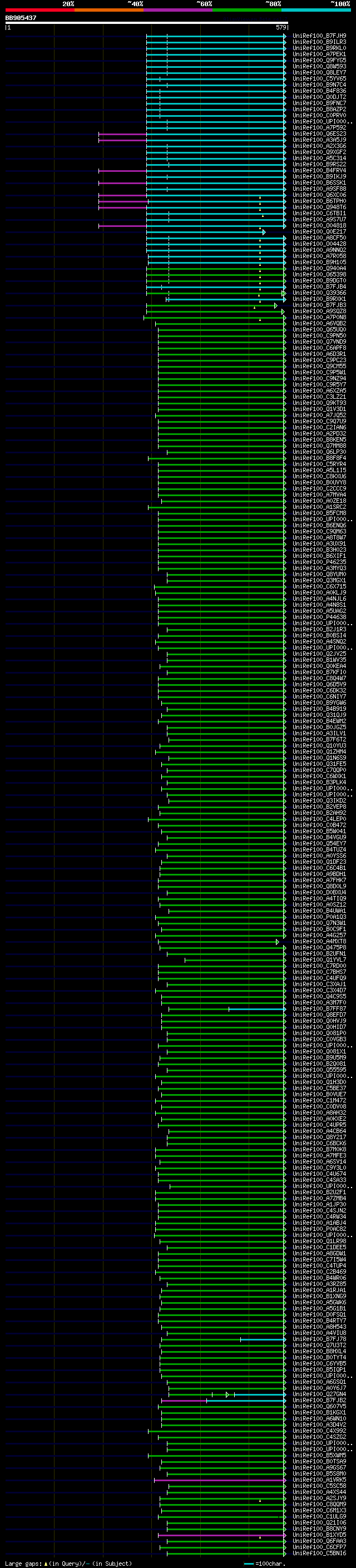The image size is (356, 1568).
Task: Select hit UniRef100_A5C314
Action: pyautogui.click(x=319, y=159)
